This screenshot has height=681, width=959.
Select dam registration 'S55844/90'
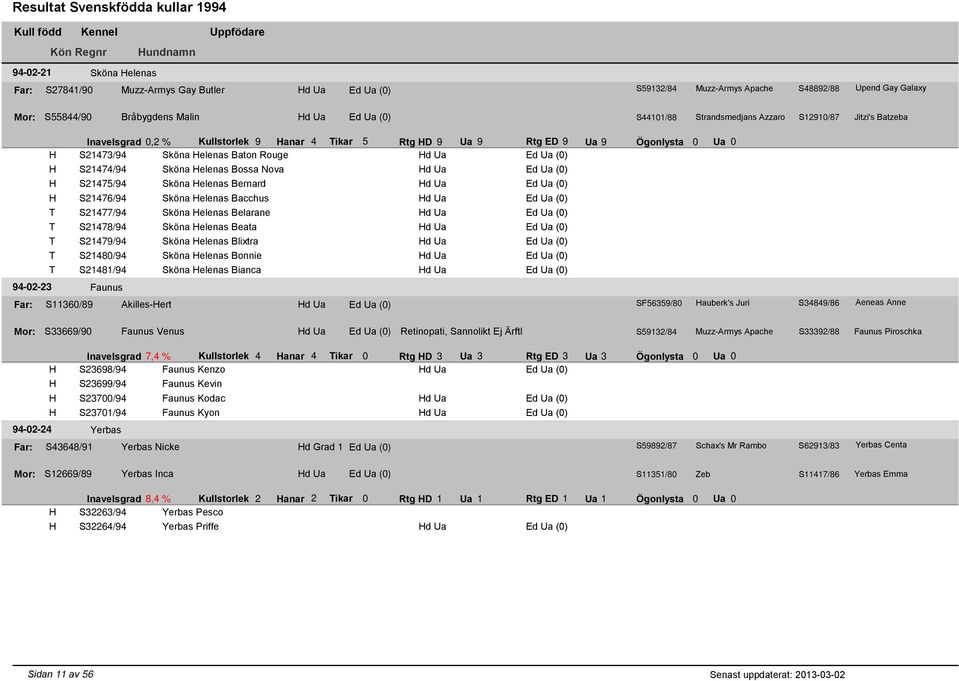[68, 117]
